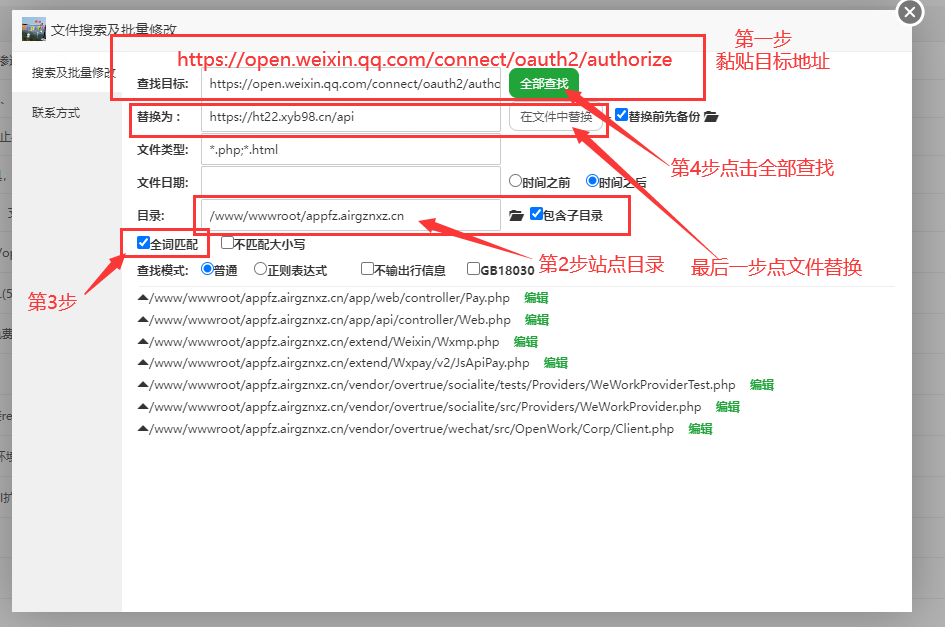945x627 pixels.
Task: Click the green 全部查找 button
Action: click(x=544, y=85)
